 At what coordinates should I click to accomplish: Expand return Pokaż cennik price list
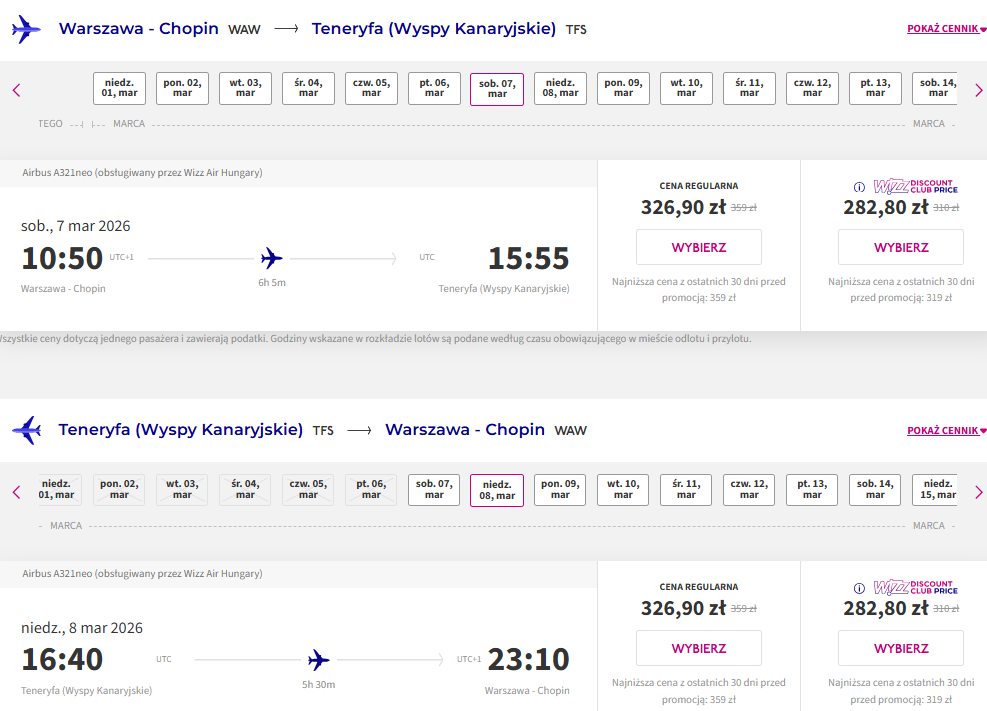pyautogui.click(x=946, y=430)
